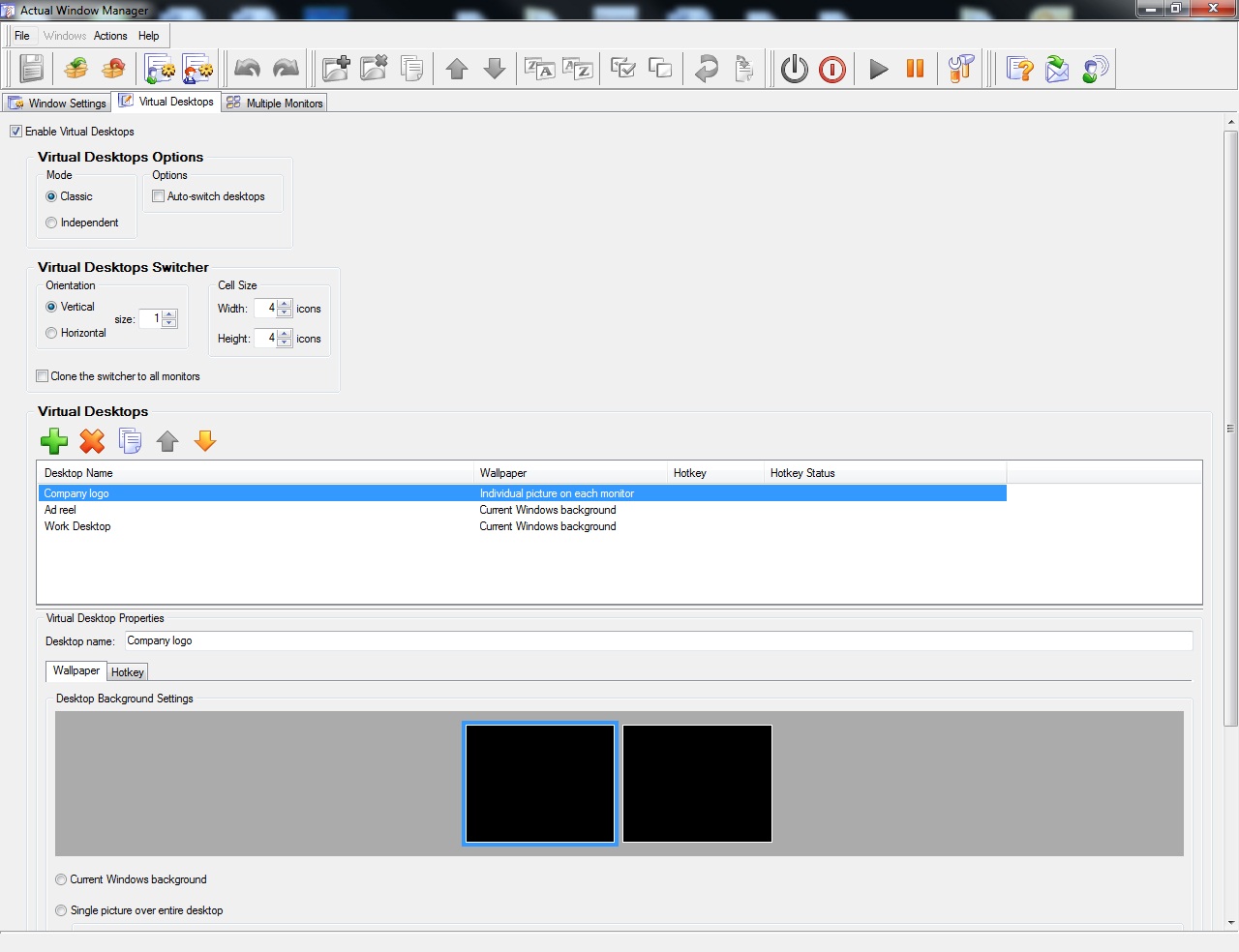Select the Virtual Desktops tab
This screenshot has width=1239, height=952.
pos(166,102)
